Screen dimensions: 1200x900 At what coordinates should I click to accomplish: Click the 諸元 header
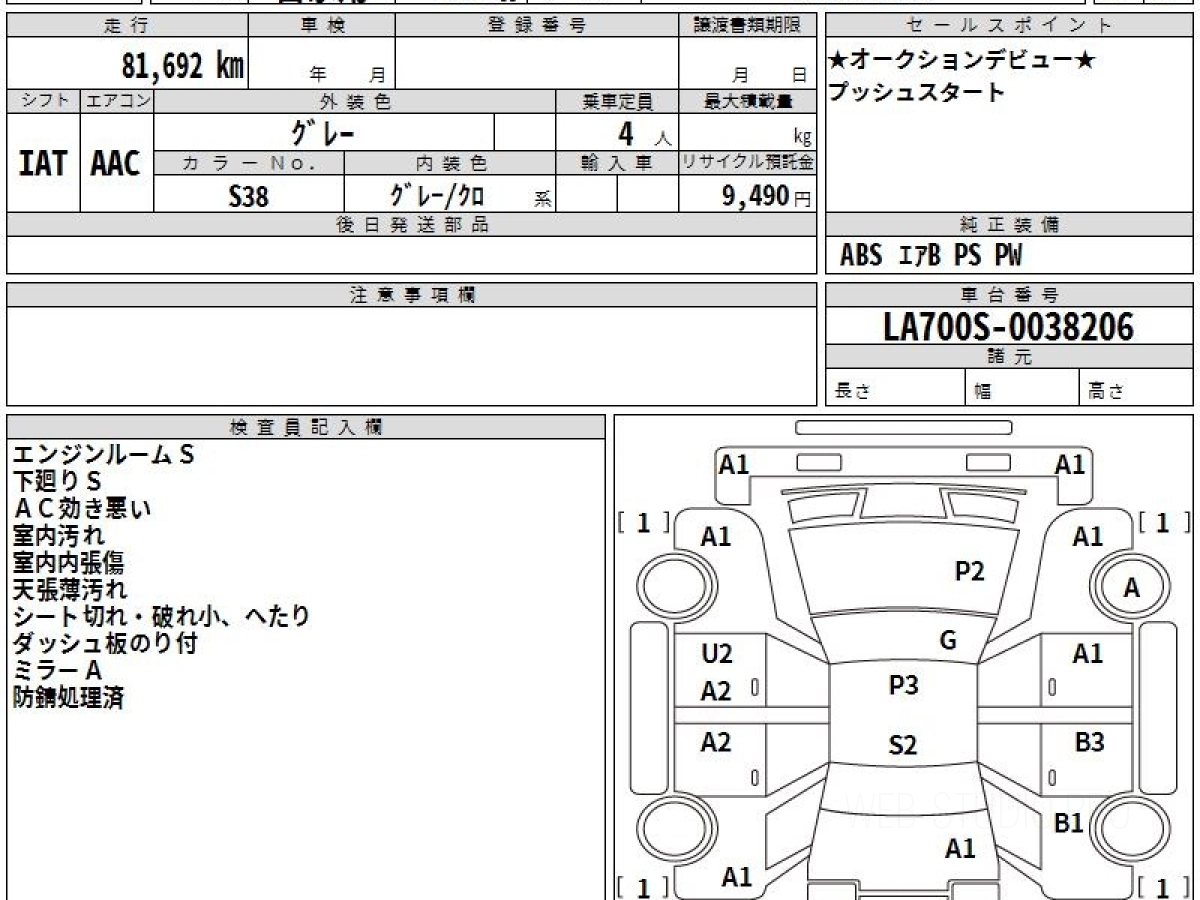point(1009,357)
